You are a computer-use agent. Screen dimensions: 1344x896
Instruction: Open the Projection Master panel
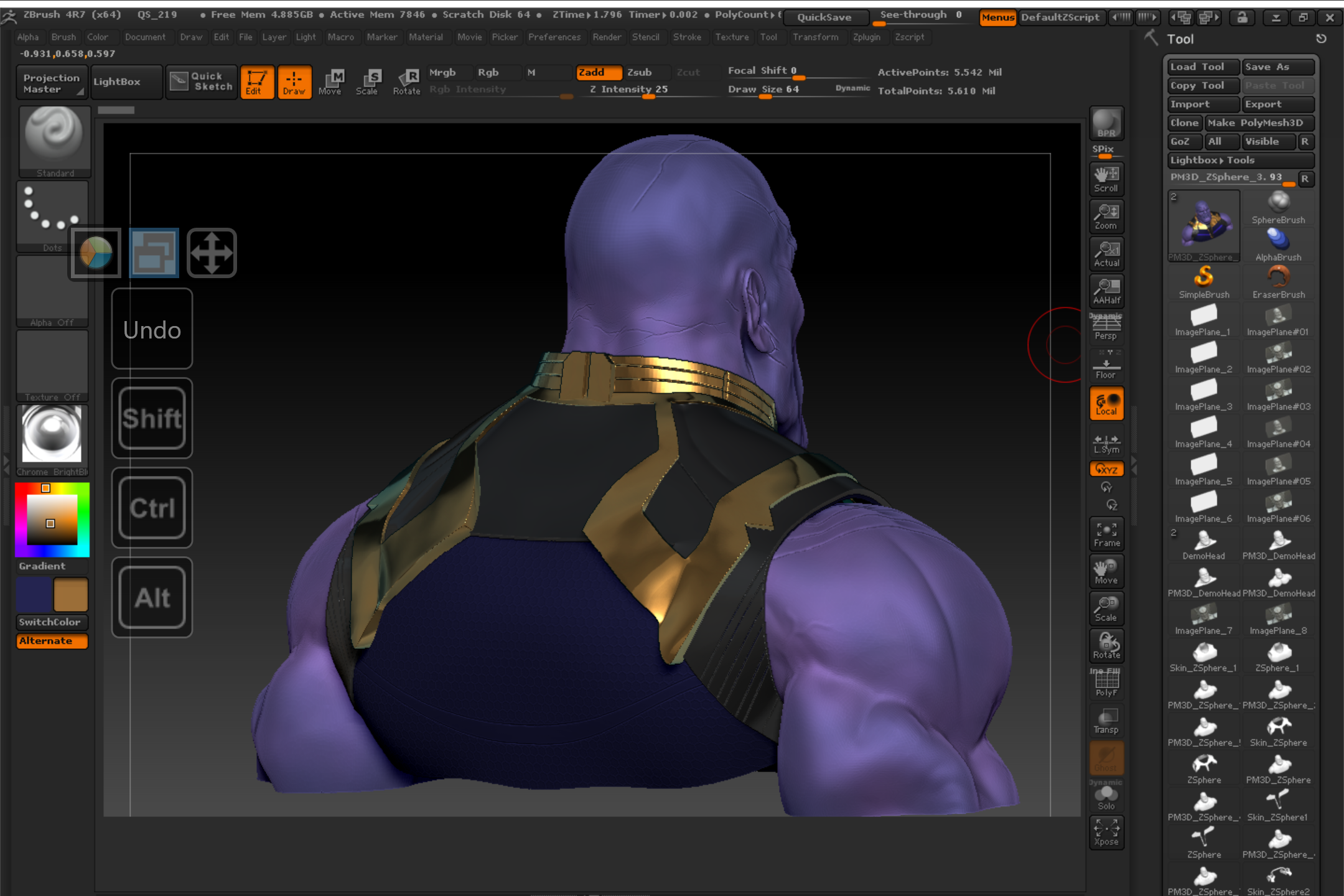pyautogui.click(x=52, y=82)
